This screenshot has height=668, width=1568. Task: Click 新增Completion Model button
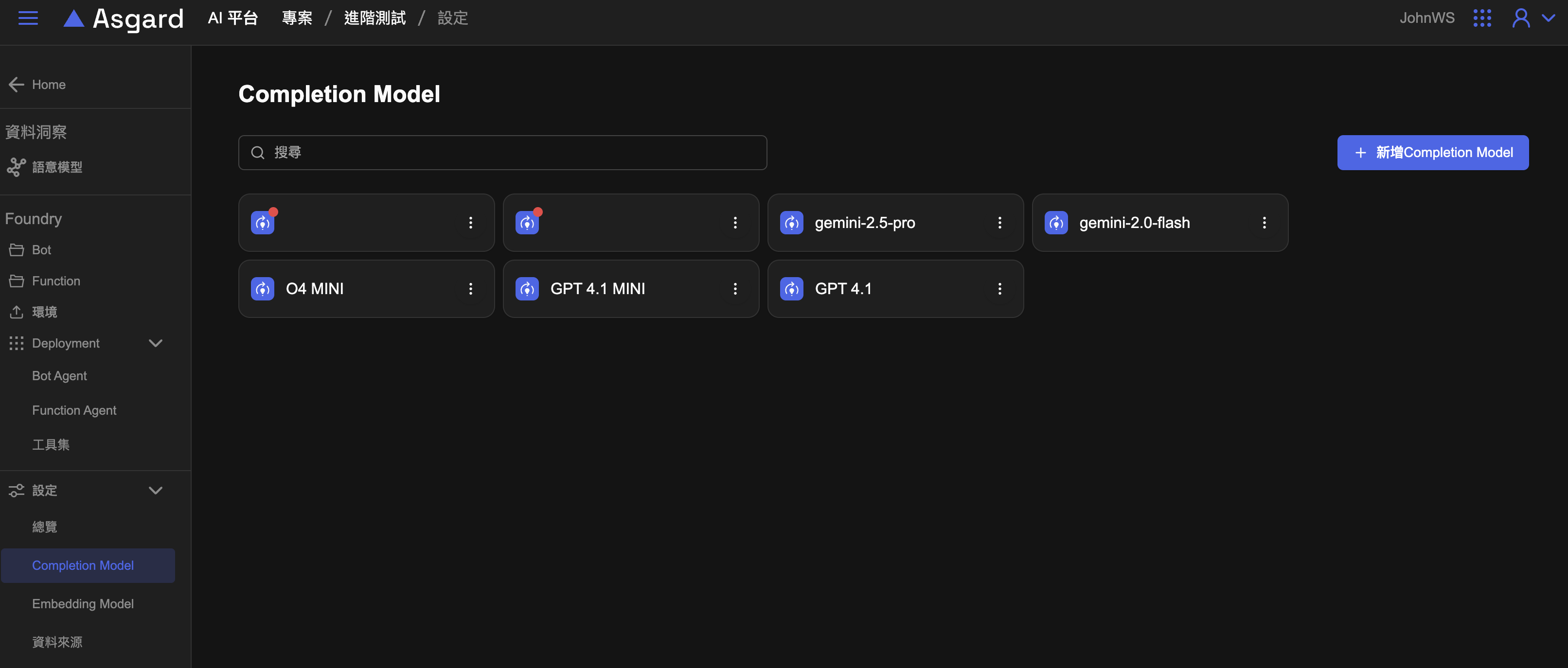point(1432,153)
